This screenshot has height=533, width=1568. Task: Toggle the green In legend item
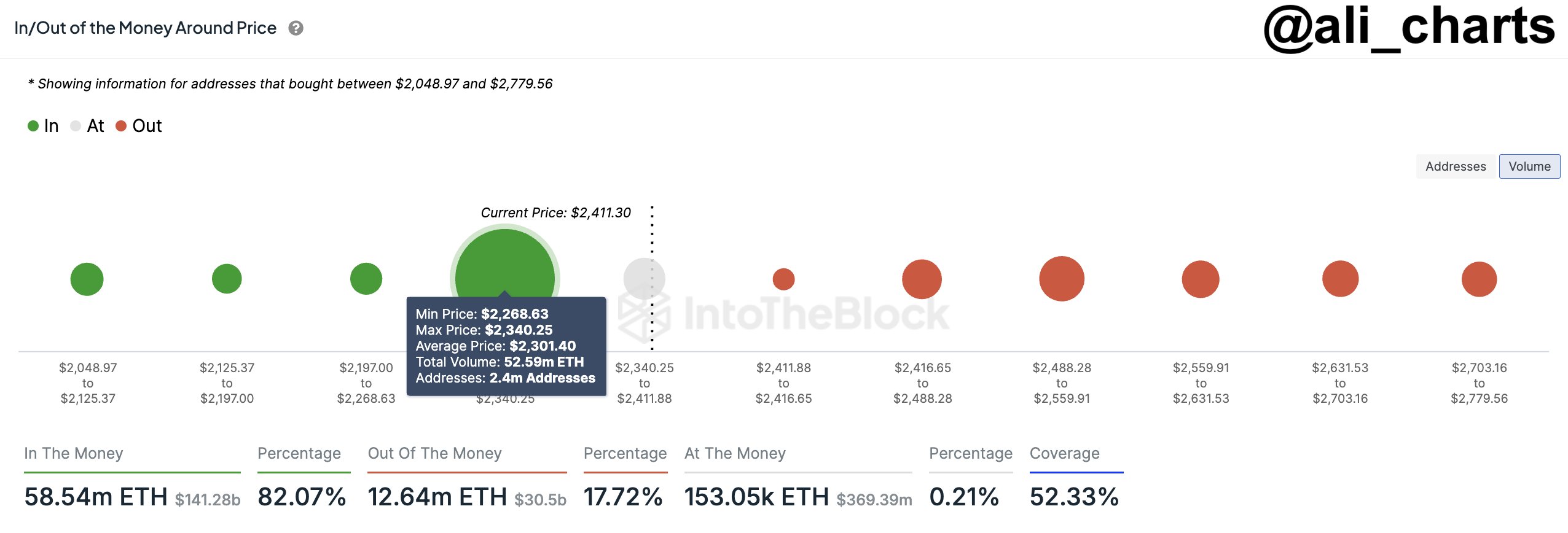pyautogui.click(x=43, y=126)
